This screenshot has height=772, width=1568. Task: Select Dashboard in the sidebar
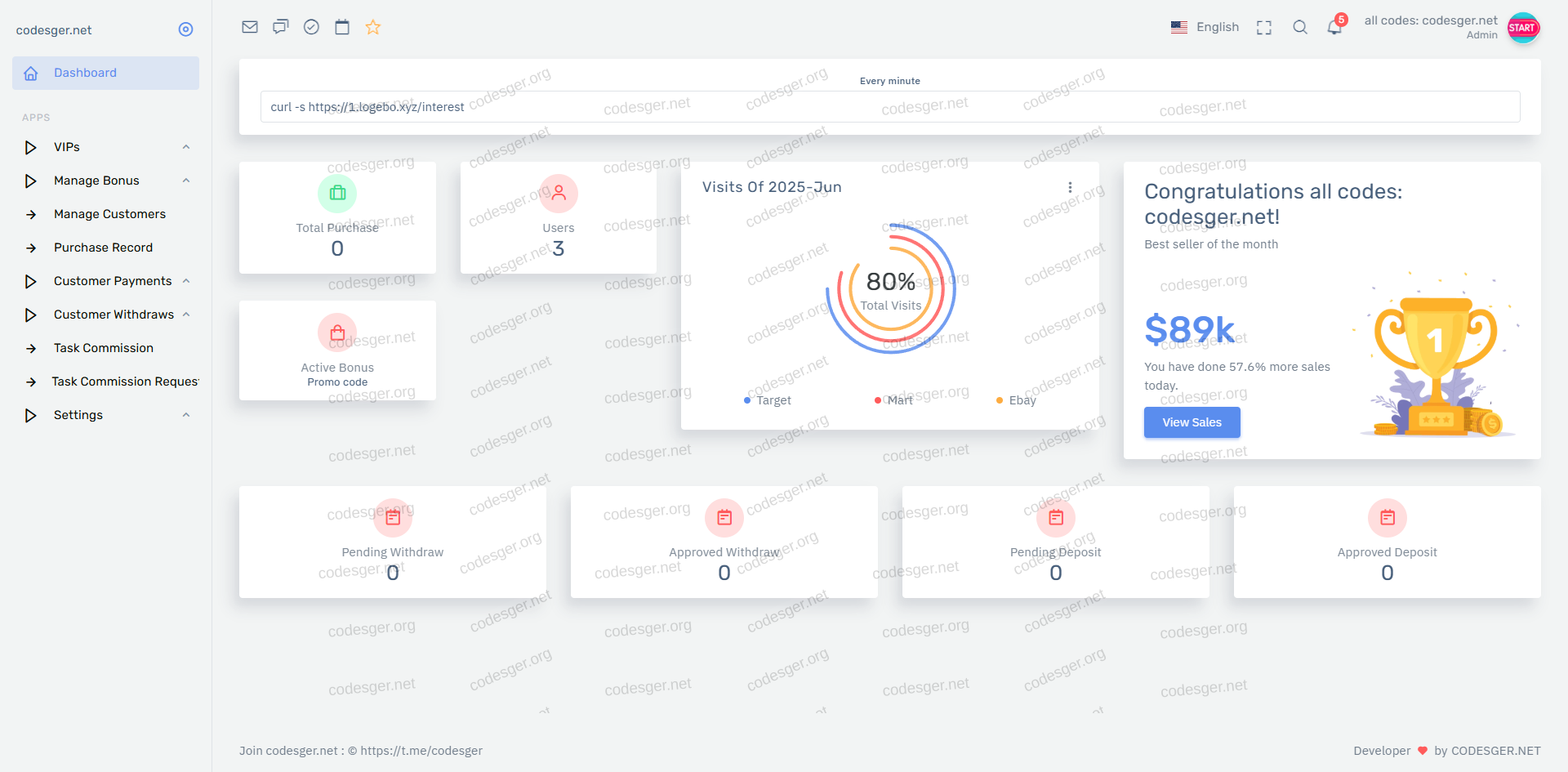pyautogui.click(x=105, y=73)
